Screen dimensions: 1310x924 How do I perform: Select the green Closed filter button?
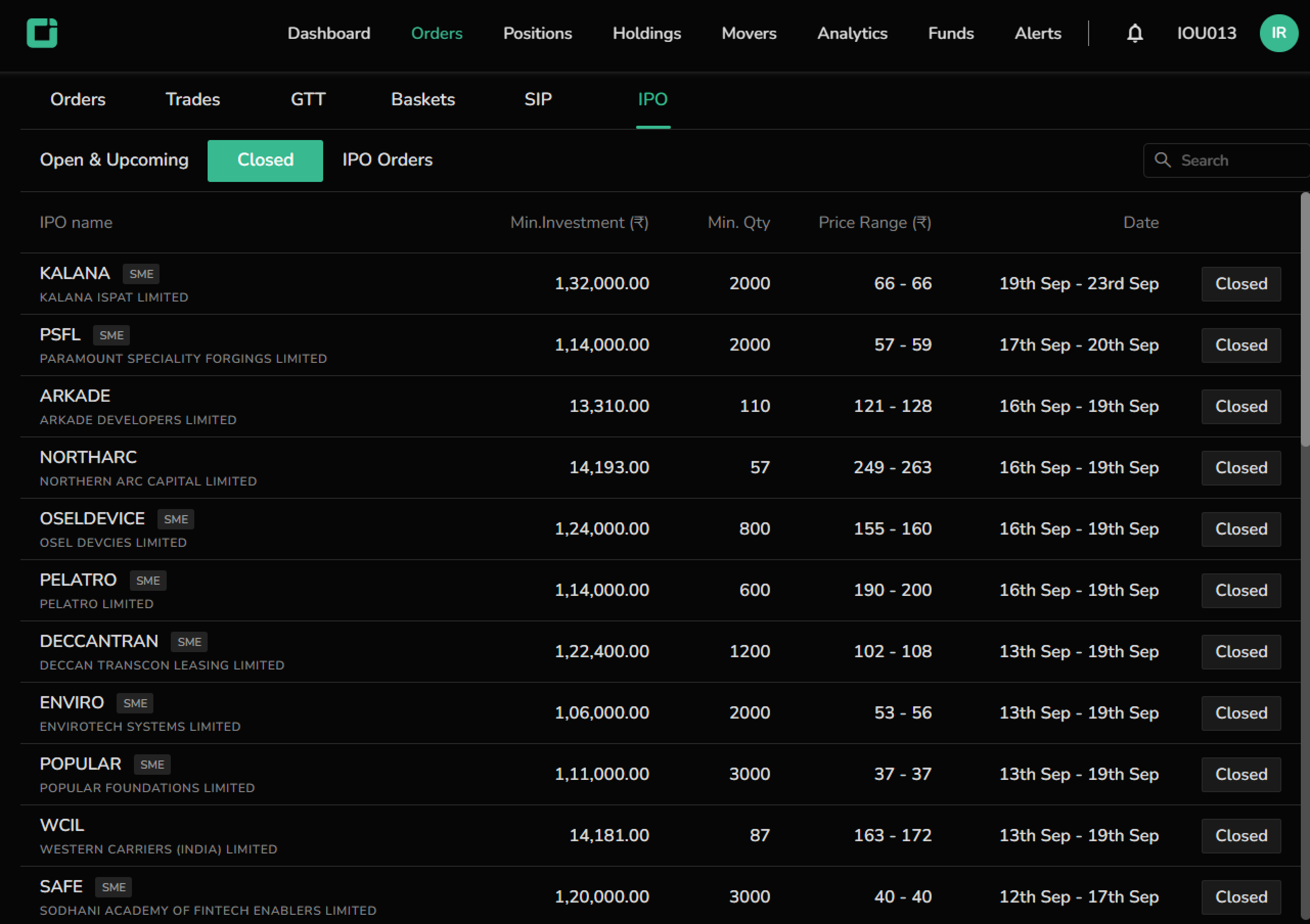(265, 160)
